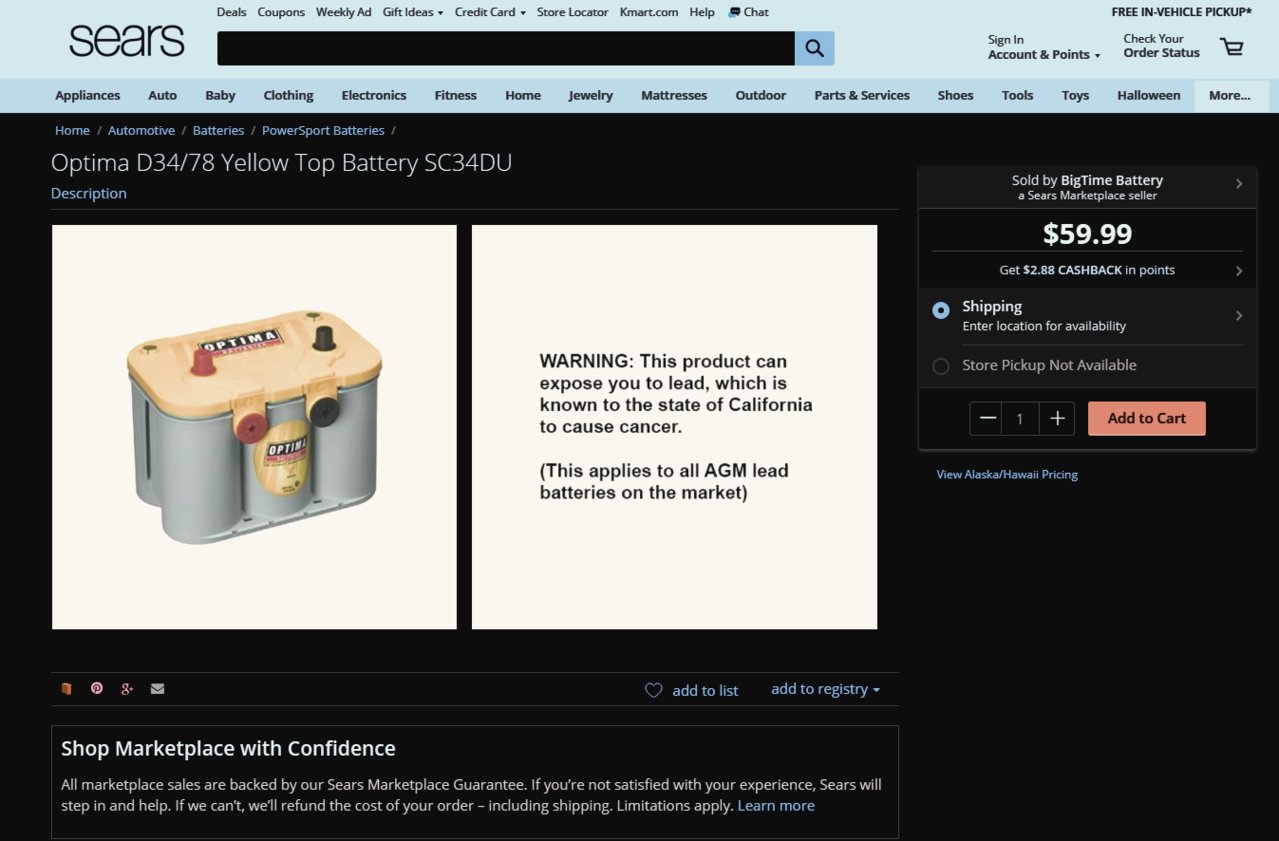
Task: Open the shopping cart icon
Action: [1232, 47]
